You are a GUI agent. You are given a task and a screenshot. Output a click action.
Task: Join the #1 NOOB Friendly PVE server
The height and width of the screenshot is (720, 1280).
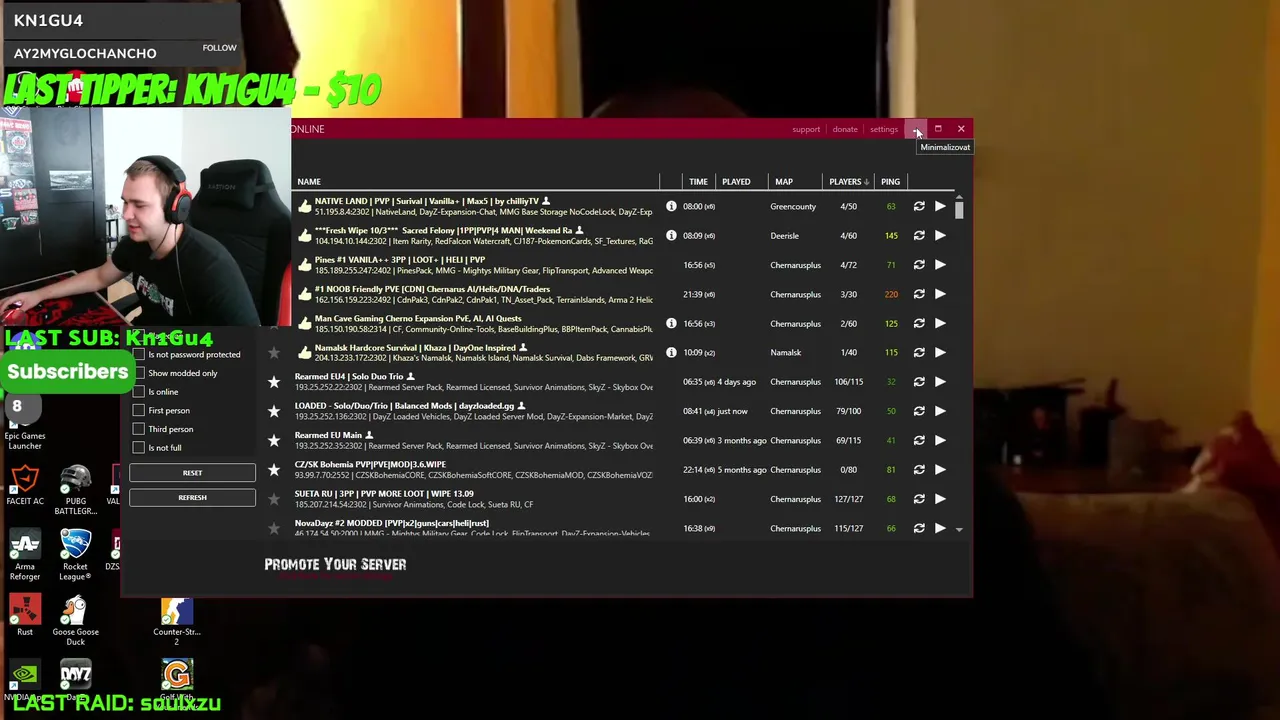940,294
